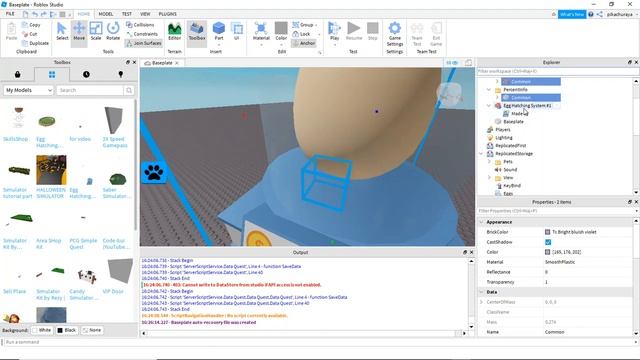Open the TEST ribbon tab
Viewport: 640px width, 360px height.
pos(127,14)
